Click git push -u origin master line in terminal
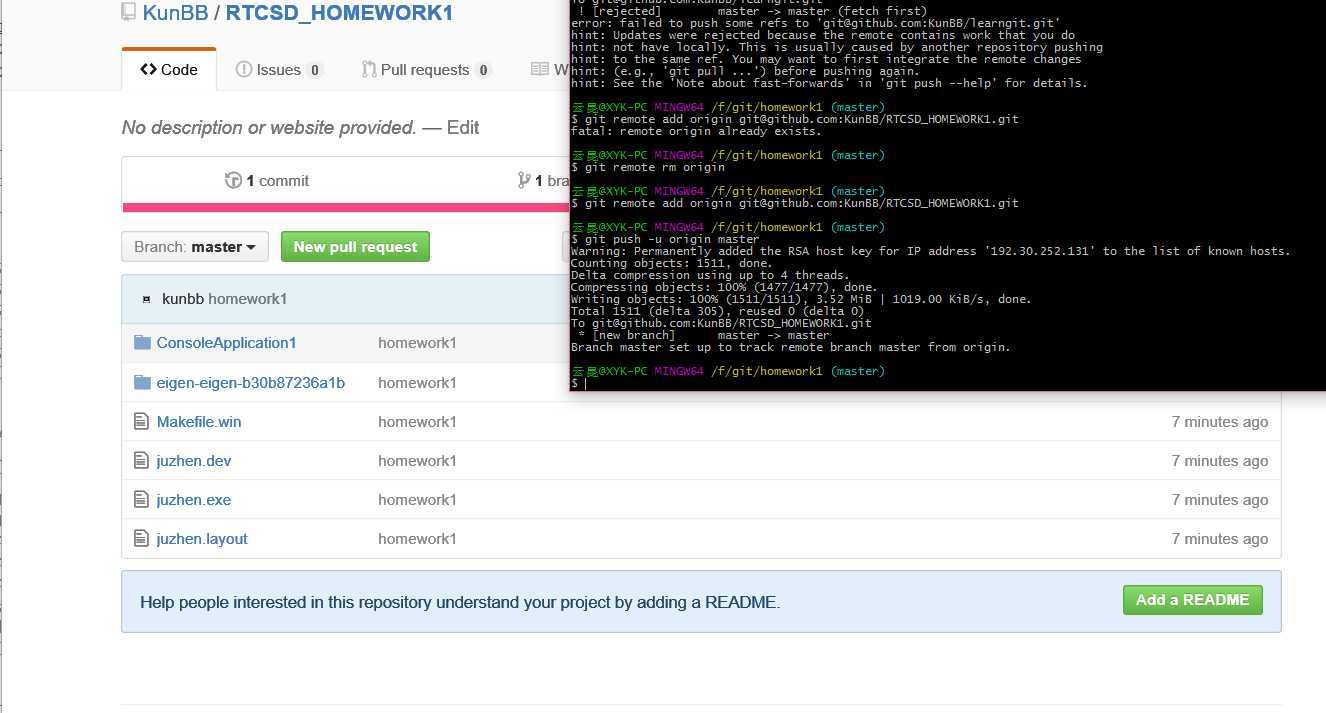The width and height of the screenshot is (1326, 713). (665, 239)
